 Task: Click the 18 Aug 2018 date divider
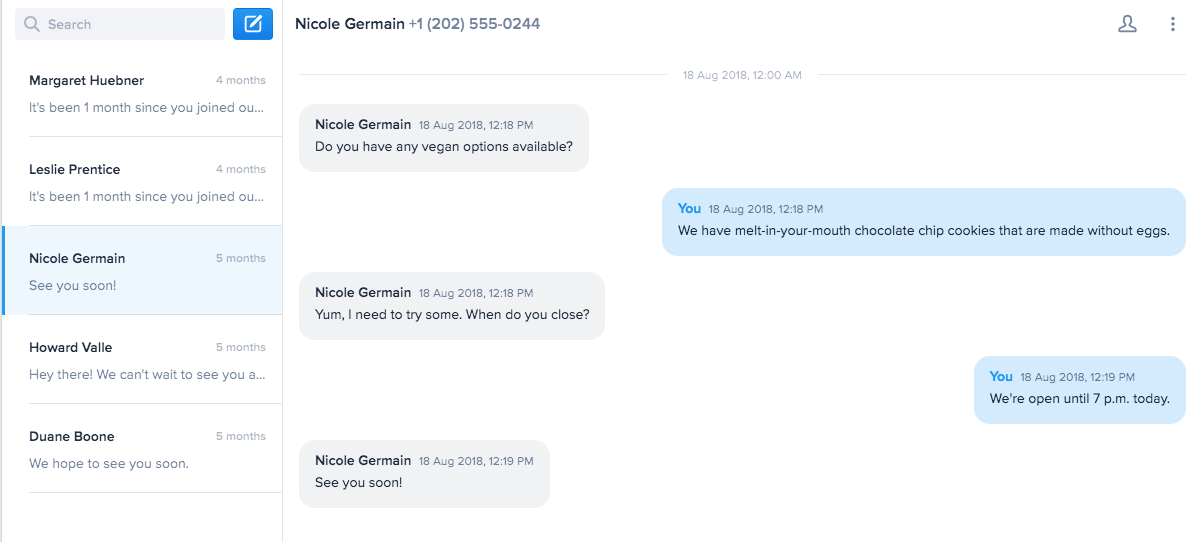click(x=742, y=75)
